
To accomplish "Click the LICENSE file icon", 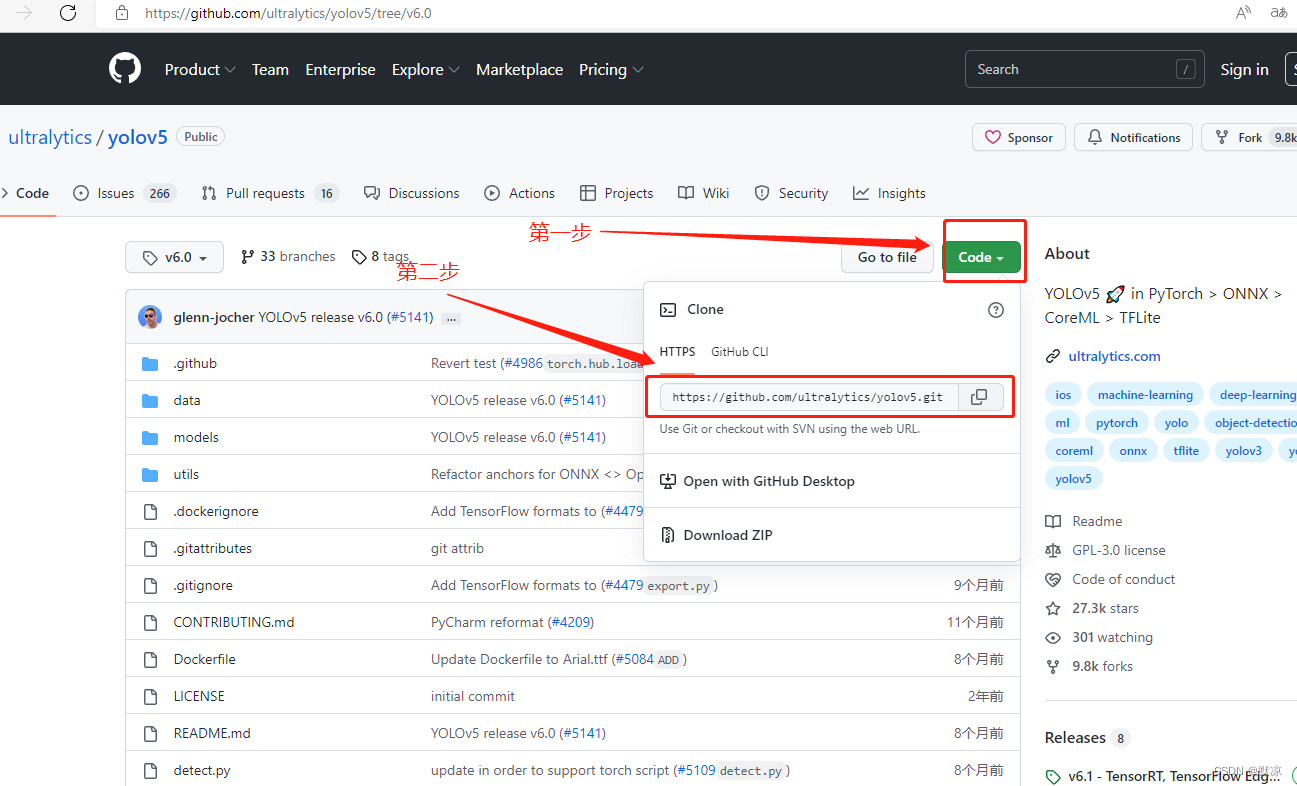I will tap(150, 696).
